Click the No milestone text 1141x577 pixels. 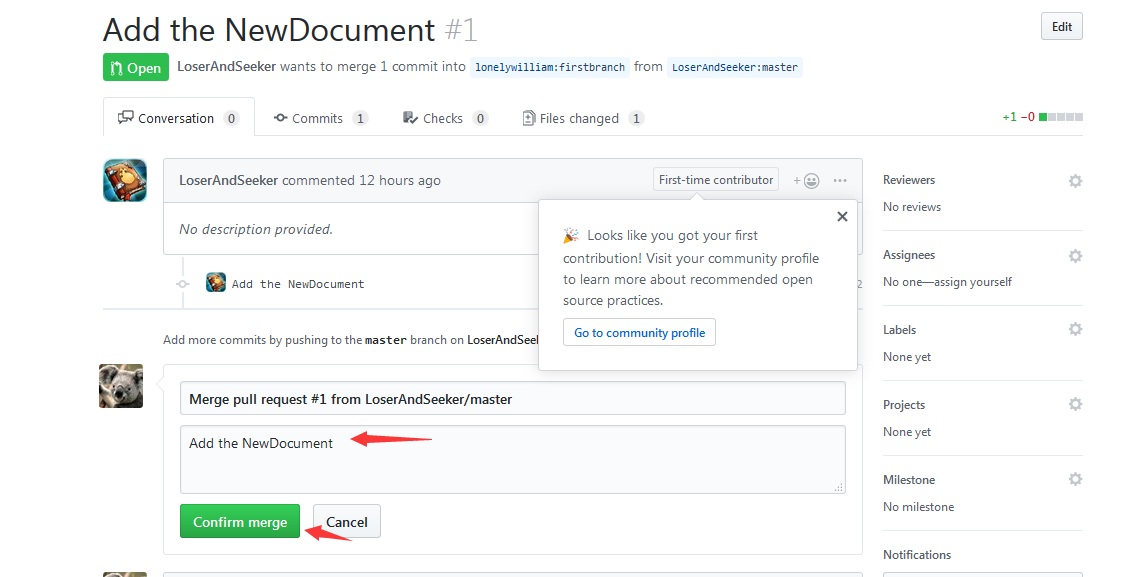(918, 506)
